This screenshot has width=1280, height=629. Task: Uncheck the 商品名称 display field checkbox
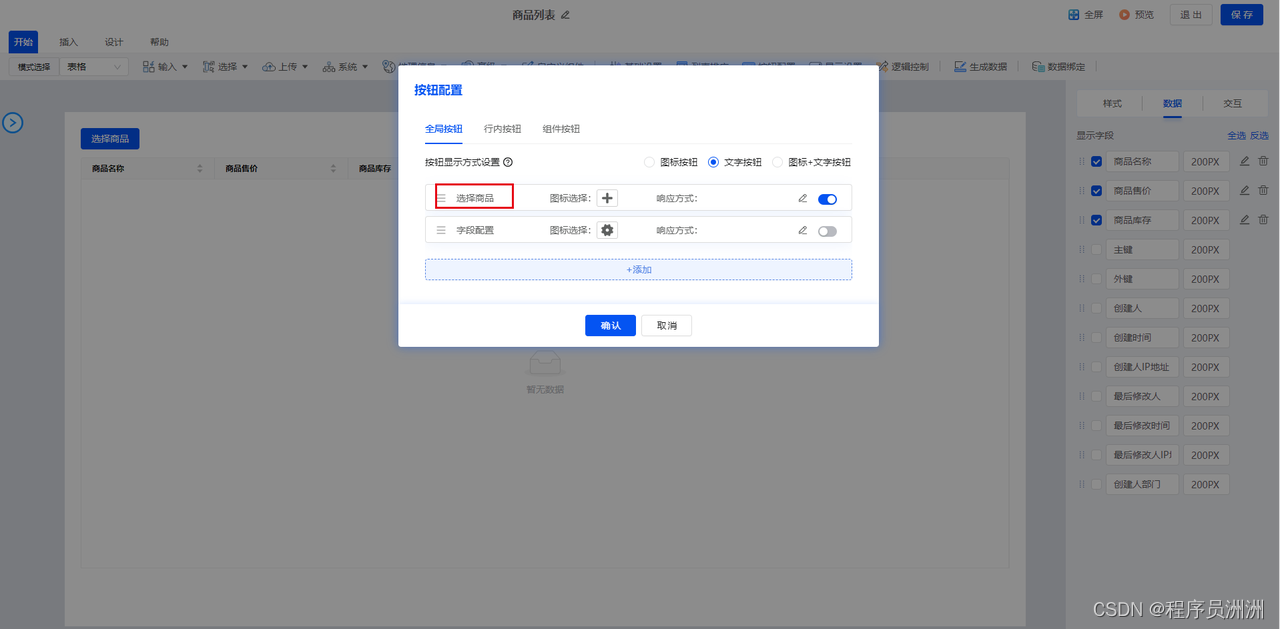tap(1097, 161)
